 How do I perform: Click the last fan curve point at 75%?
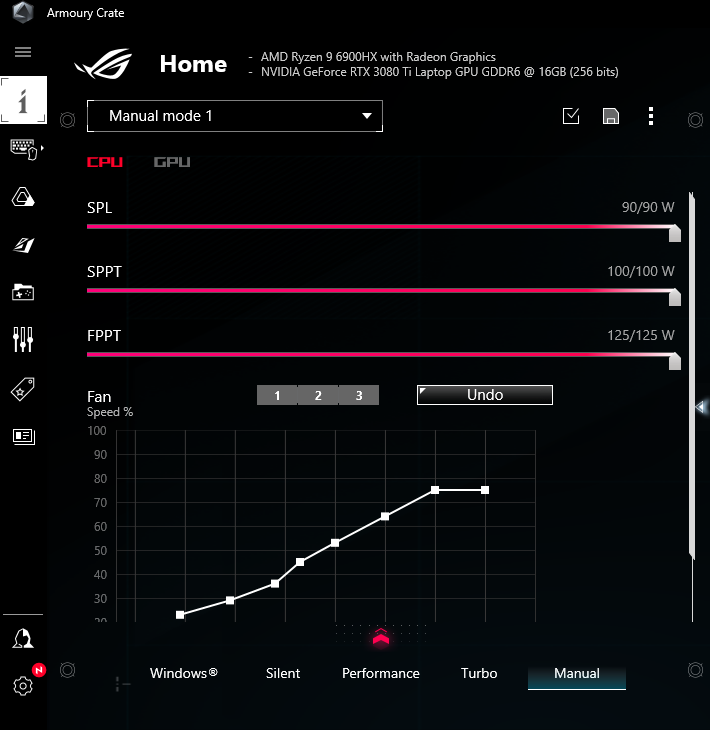coord(485,490)
